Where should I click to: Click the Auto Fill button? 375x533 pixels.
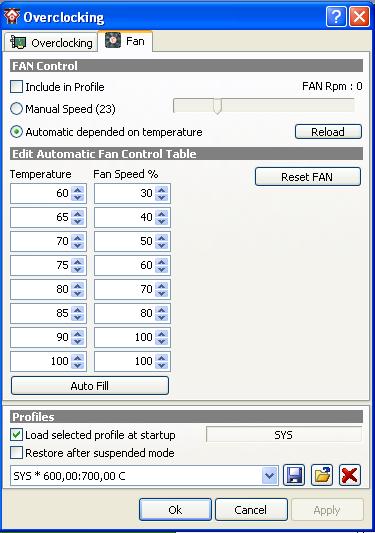tap(90, 386)
